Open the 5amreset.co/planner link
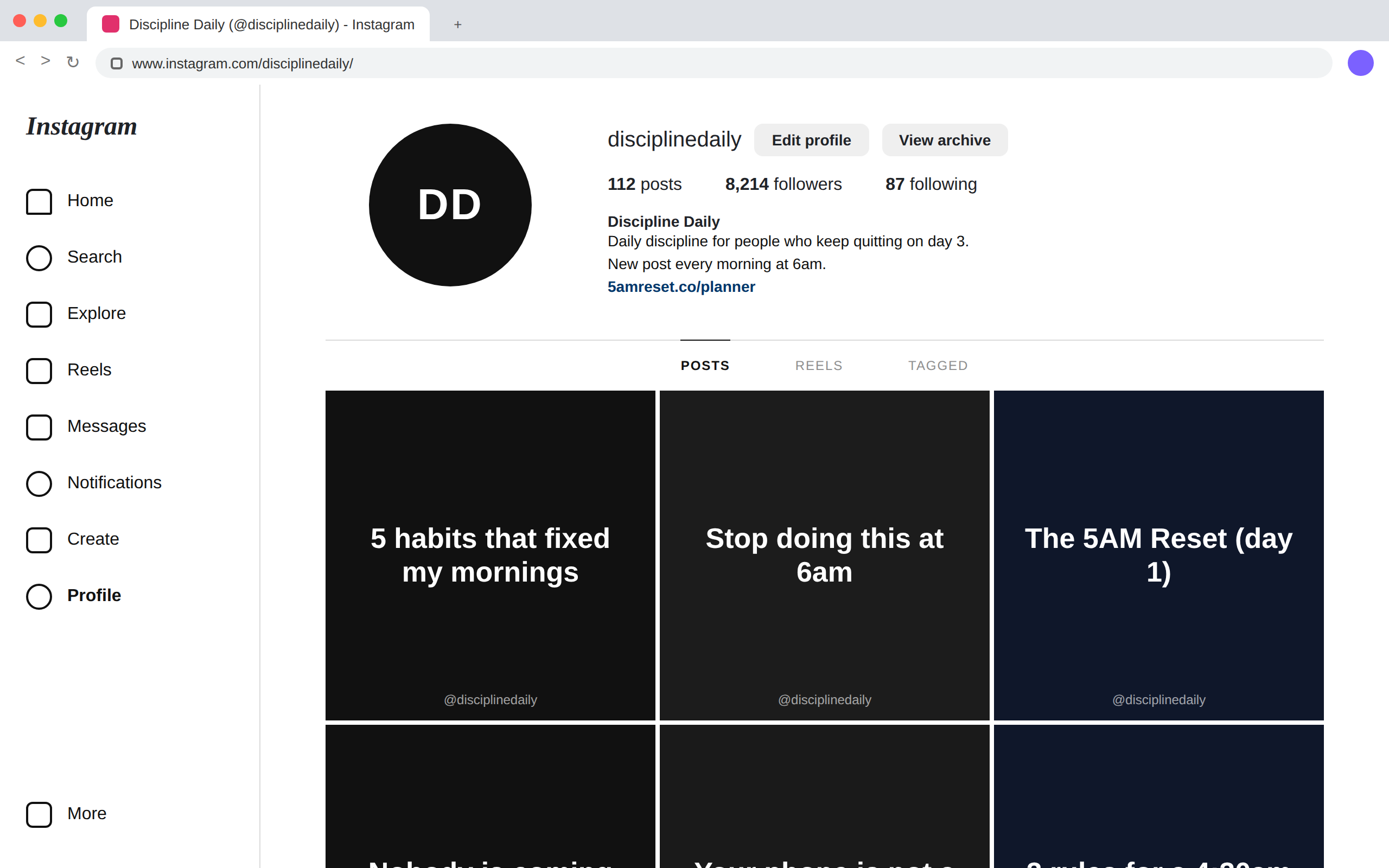1389x868 pixels. (x=681, y=286)
